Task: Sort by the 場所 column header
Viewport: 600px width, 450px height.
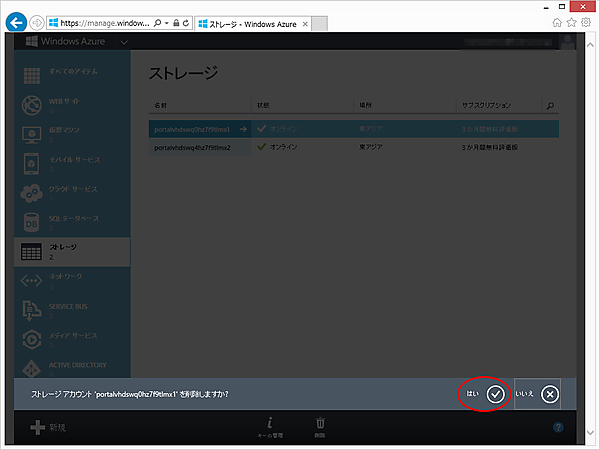Action: pos(365,105)
